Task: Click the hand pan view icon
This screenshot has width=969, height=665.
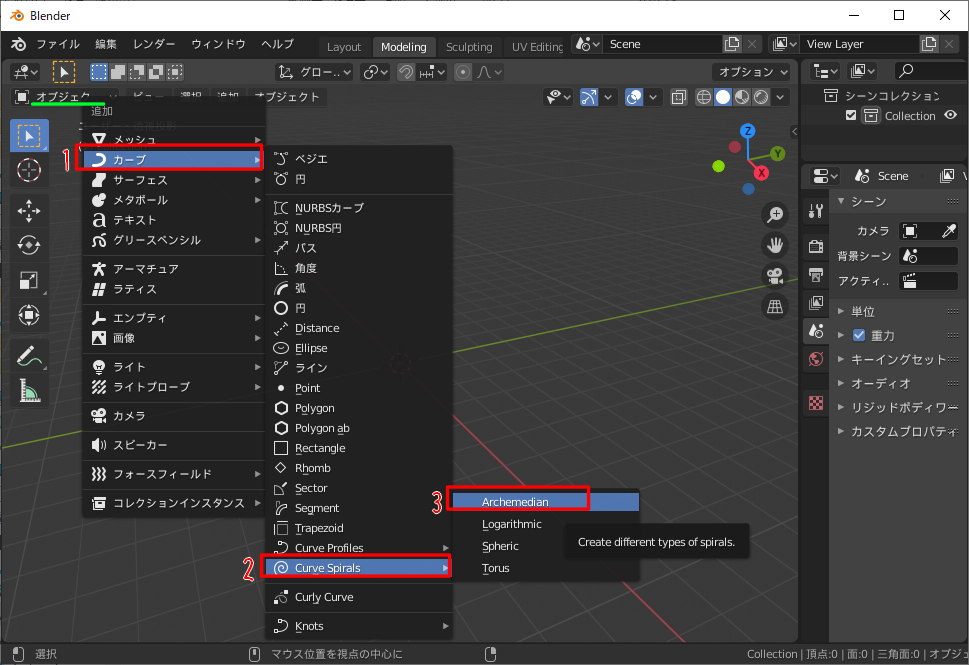Action: pos(775,245)
